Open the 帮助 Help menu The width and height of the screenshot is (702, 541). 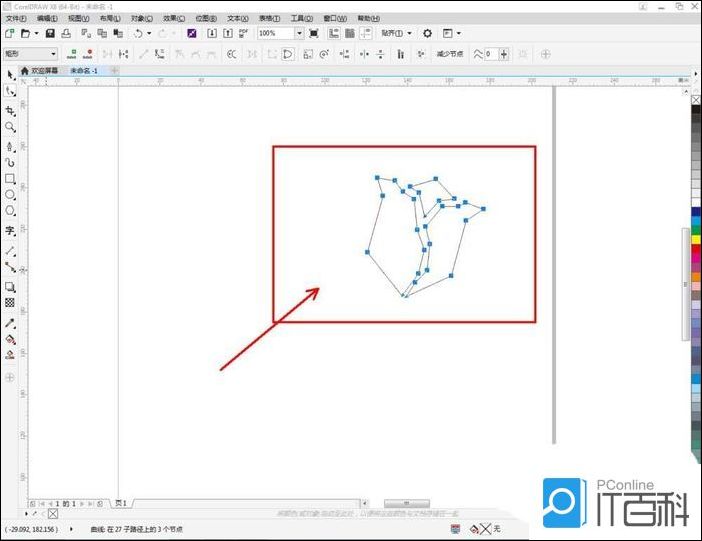tap(368, 18)
